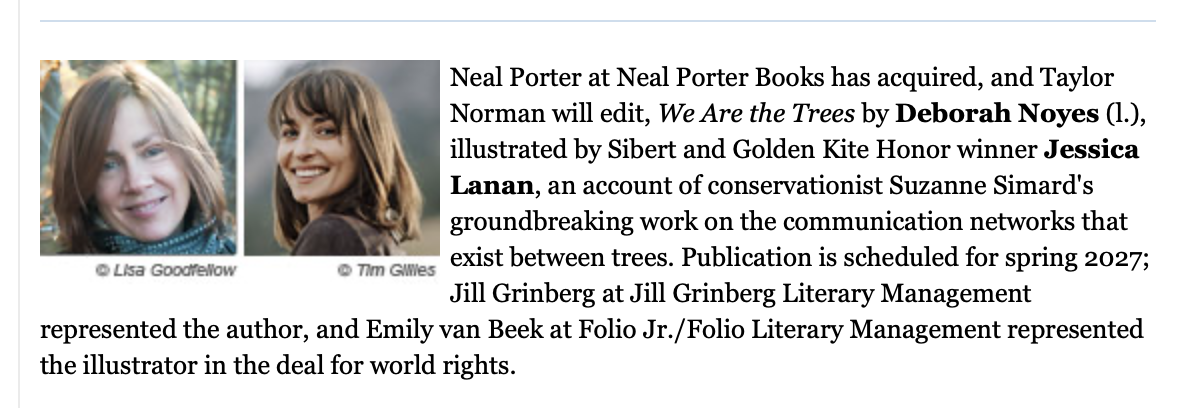Select the Lisa Goodfellow photo credit

point(165,270)
